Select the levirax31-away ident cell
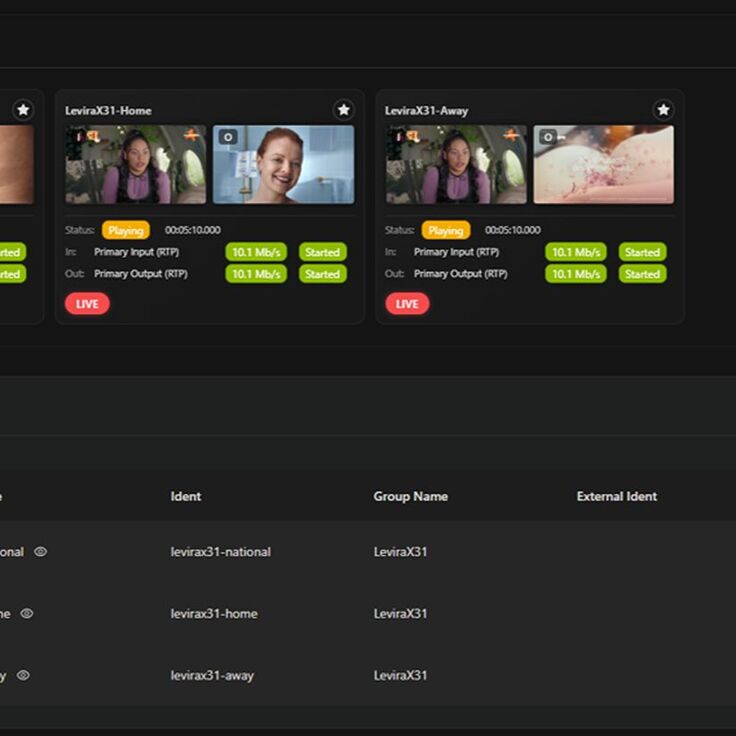Viewport: 736px width, 736px height. 212,675
